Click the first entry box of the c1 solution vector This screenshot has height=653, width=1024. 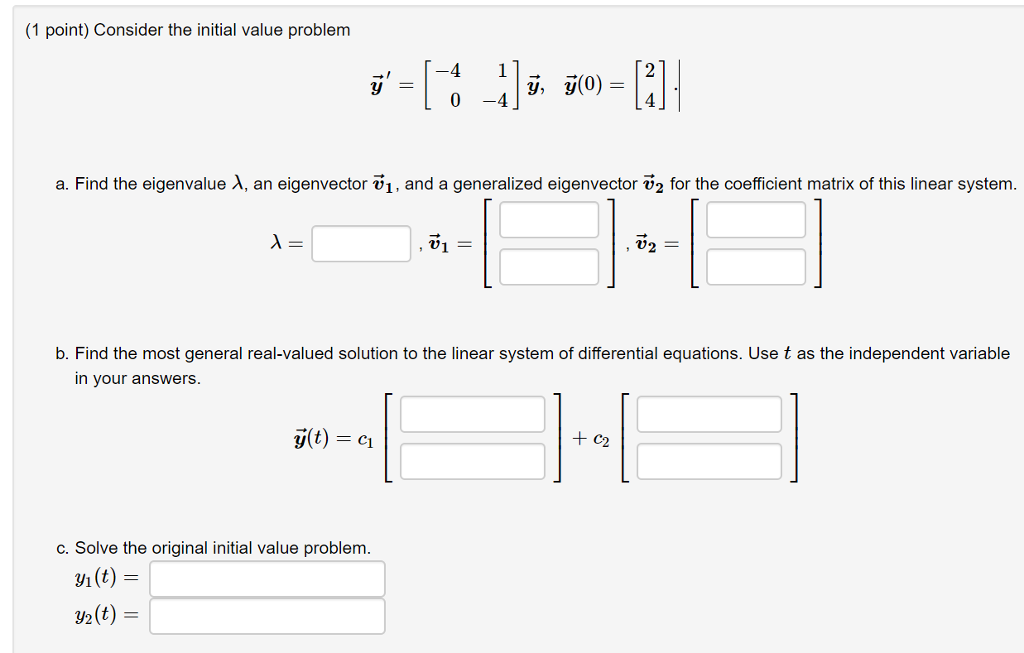[472, 414]
